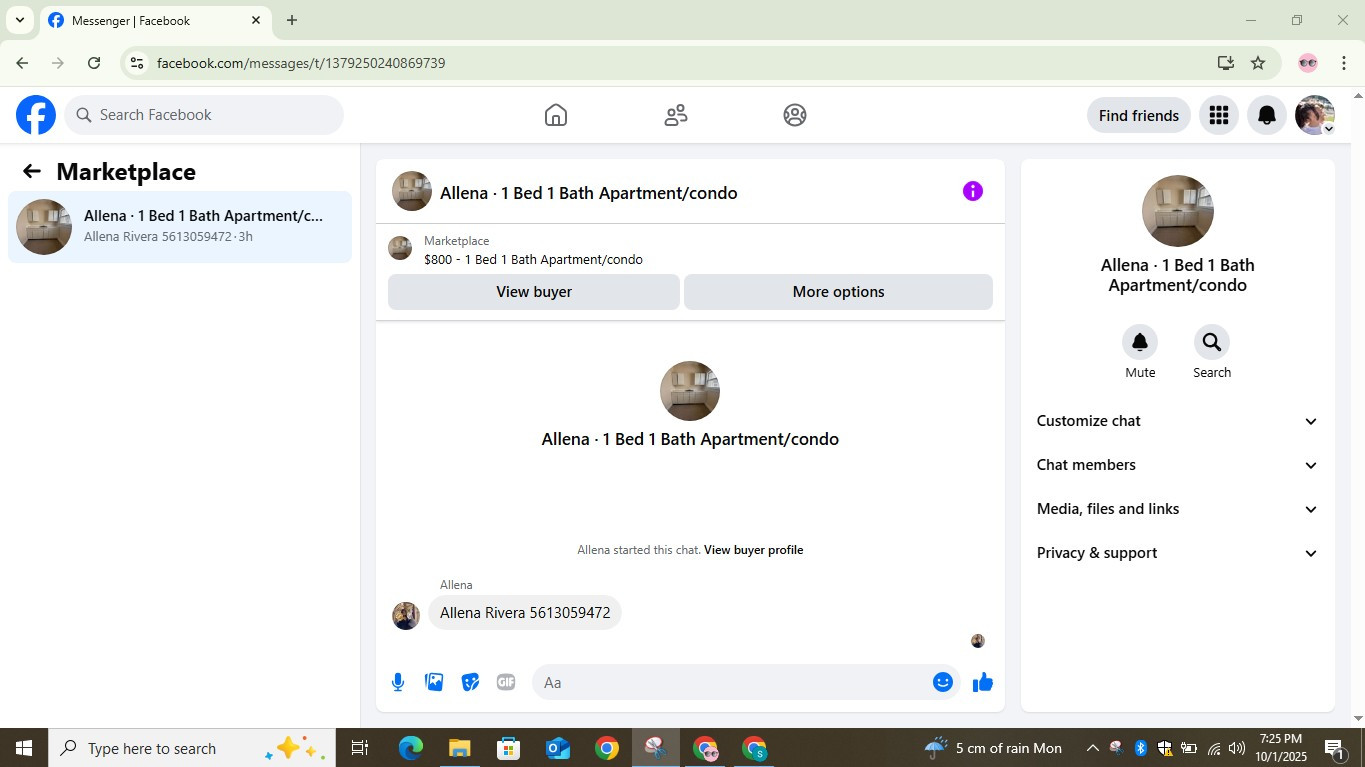1365x767 pixels.
Task: Go to the Home feed icon
Action: click(556, 115)
